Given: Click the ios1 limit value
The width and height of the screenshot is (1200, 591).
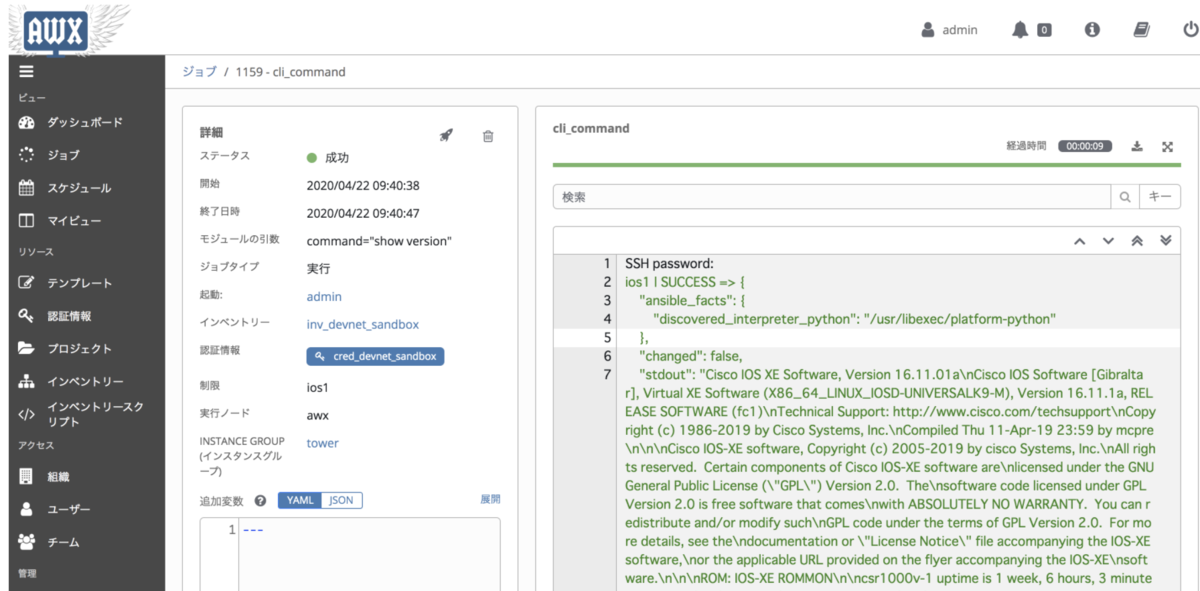Looking at the screenshot, I should [x=317, y=387].
